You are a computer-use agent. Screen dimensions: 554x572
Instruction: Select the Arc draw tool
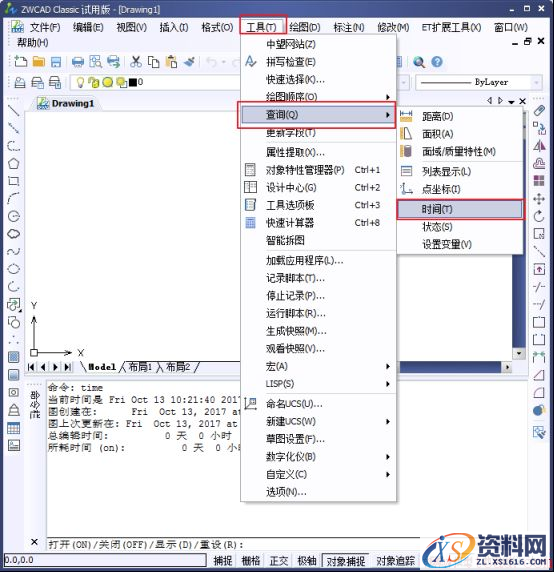14,198
